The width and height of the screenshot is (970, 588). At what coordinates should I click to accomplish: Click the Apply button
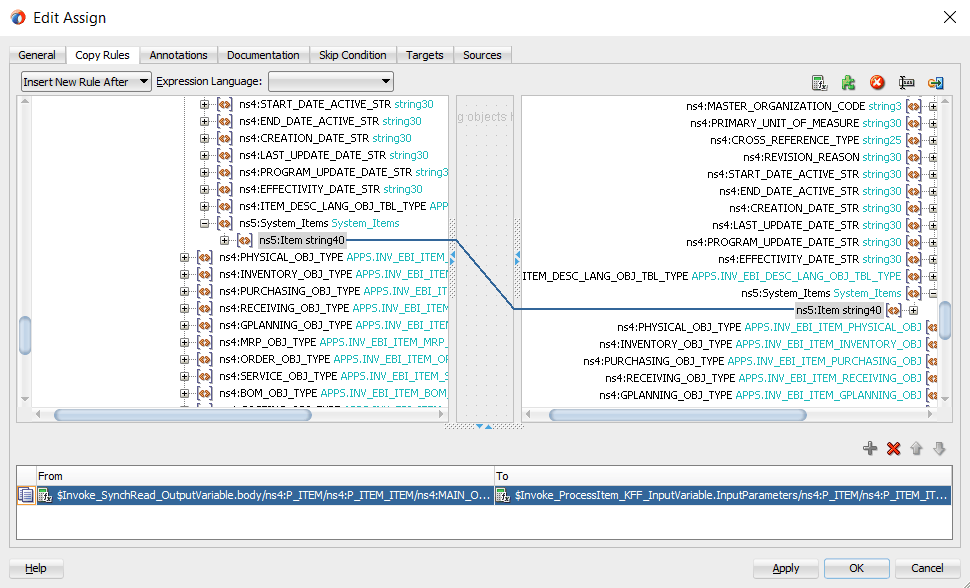[786, 568]
